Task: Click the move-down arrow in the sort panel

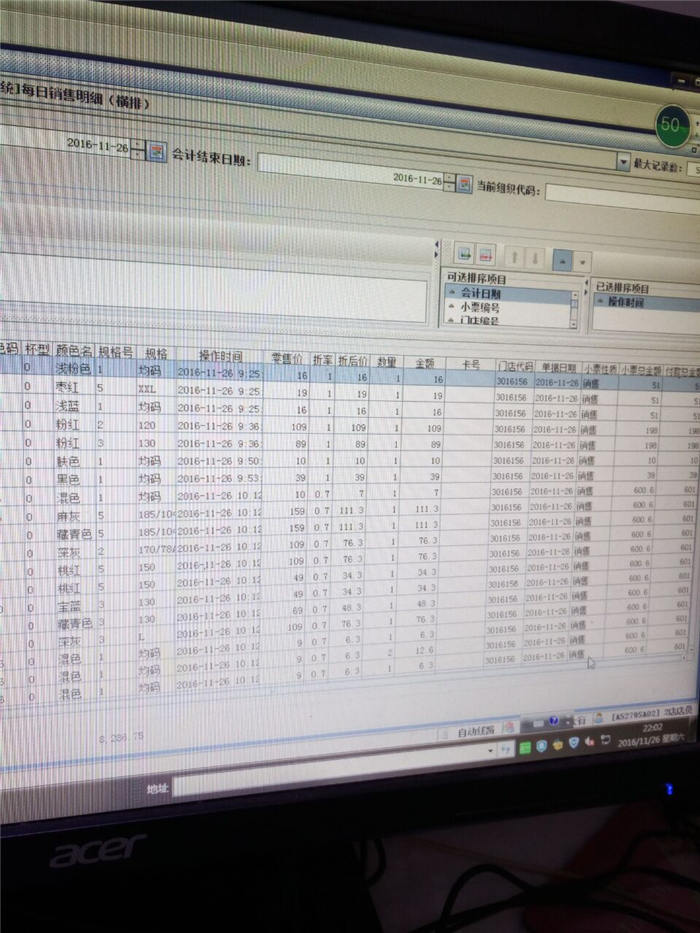Action: (536, 258)
